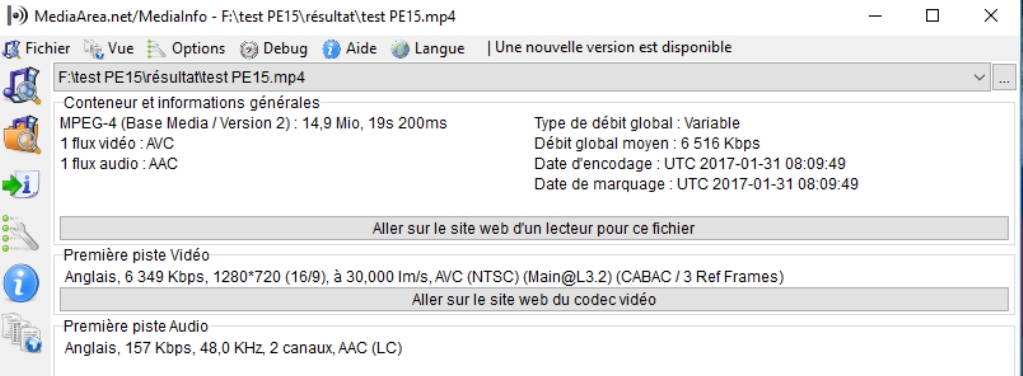Click the ellipsis browse button
Viewport: 1023px width, 376px height.
tap(1003, 78)
